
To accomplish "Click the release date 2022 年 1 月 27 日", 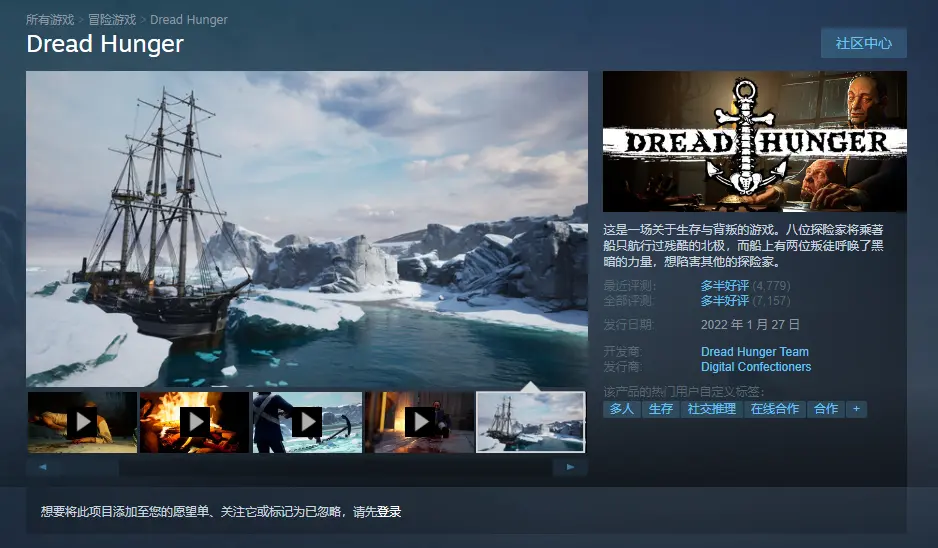I will click(x=750, y=325).
